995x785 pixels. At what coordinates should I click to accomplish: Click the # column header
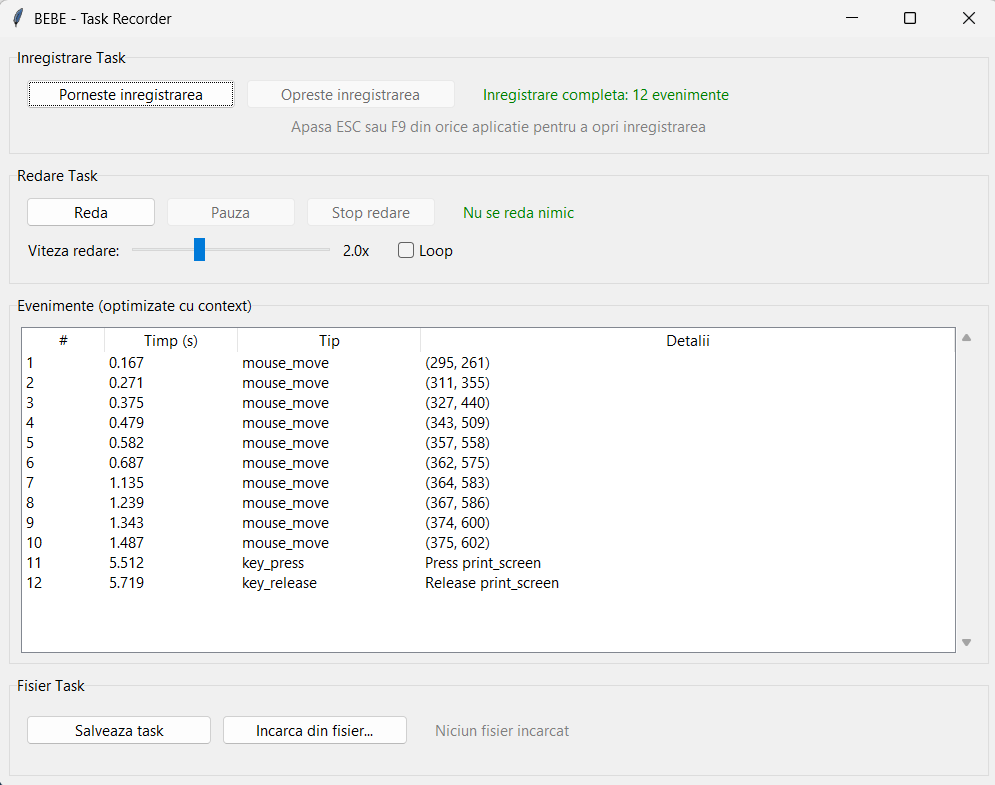[x=63, y=341]
